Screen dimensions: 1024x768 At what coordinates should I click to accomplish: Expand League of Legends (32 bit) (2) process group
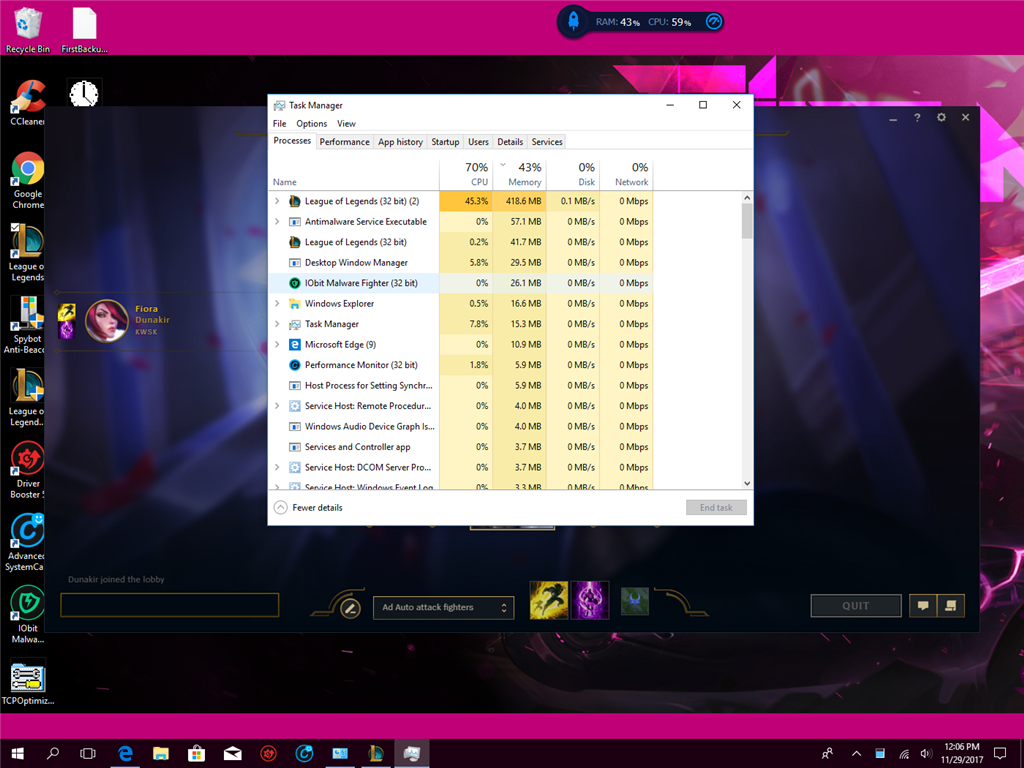[277, 201]
